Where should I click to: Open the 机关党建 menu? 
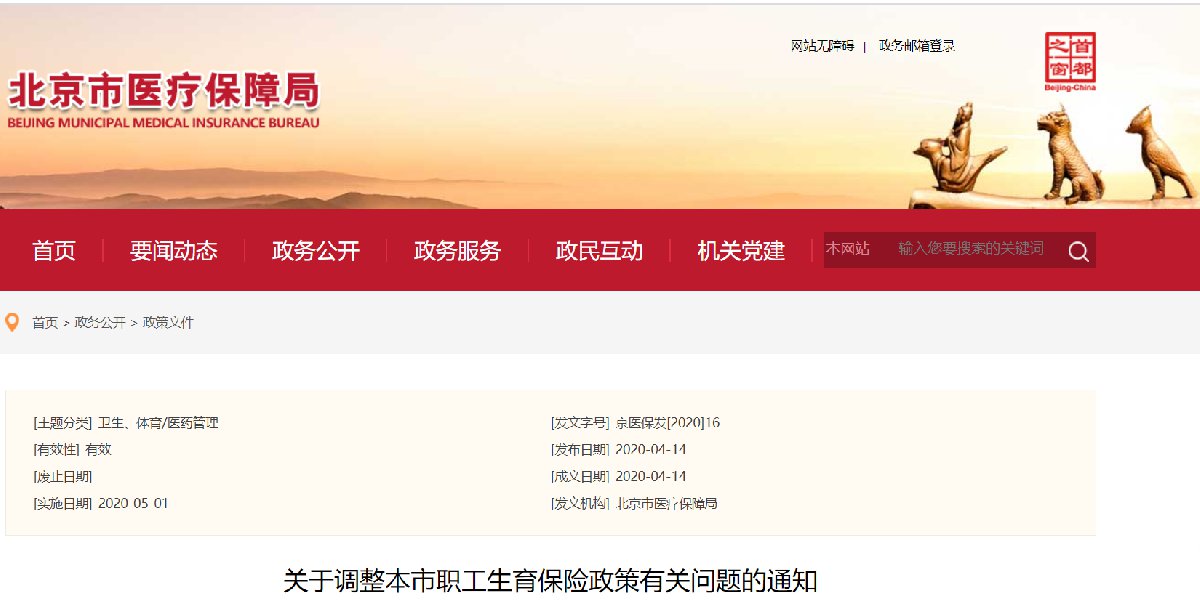pyautogui.click(x=740, y=251)
